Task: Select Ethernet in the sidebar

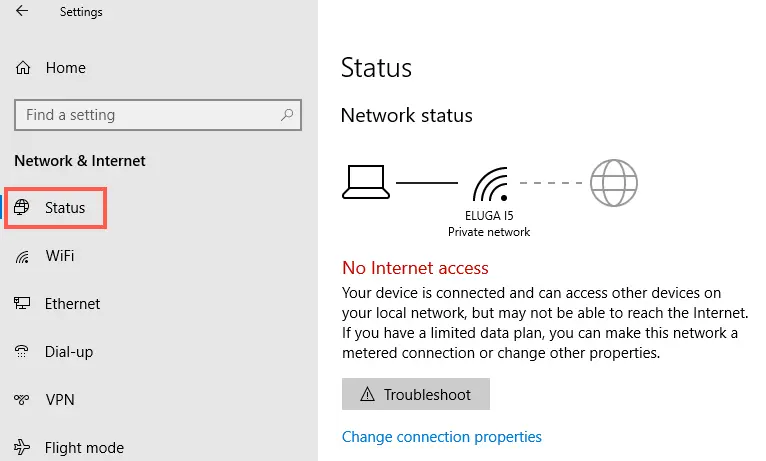Action: tap(72, 304)
